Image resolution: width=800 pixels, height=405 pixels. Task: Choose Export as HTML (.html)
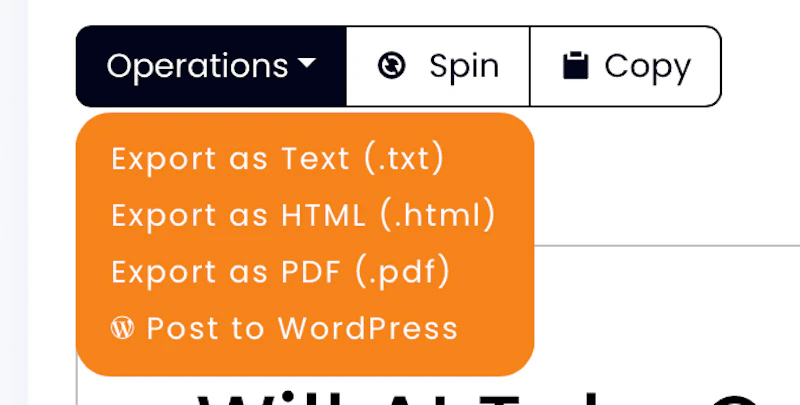coord(303,215)
